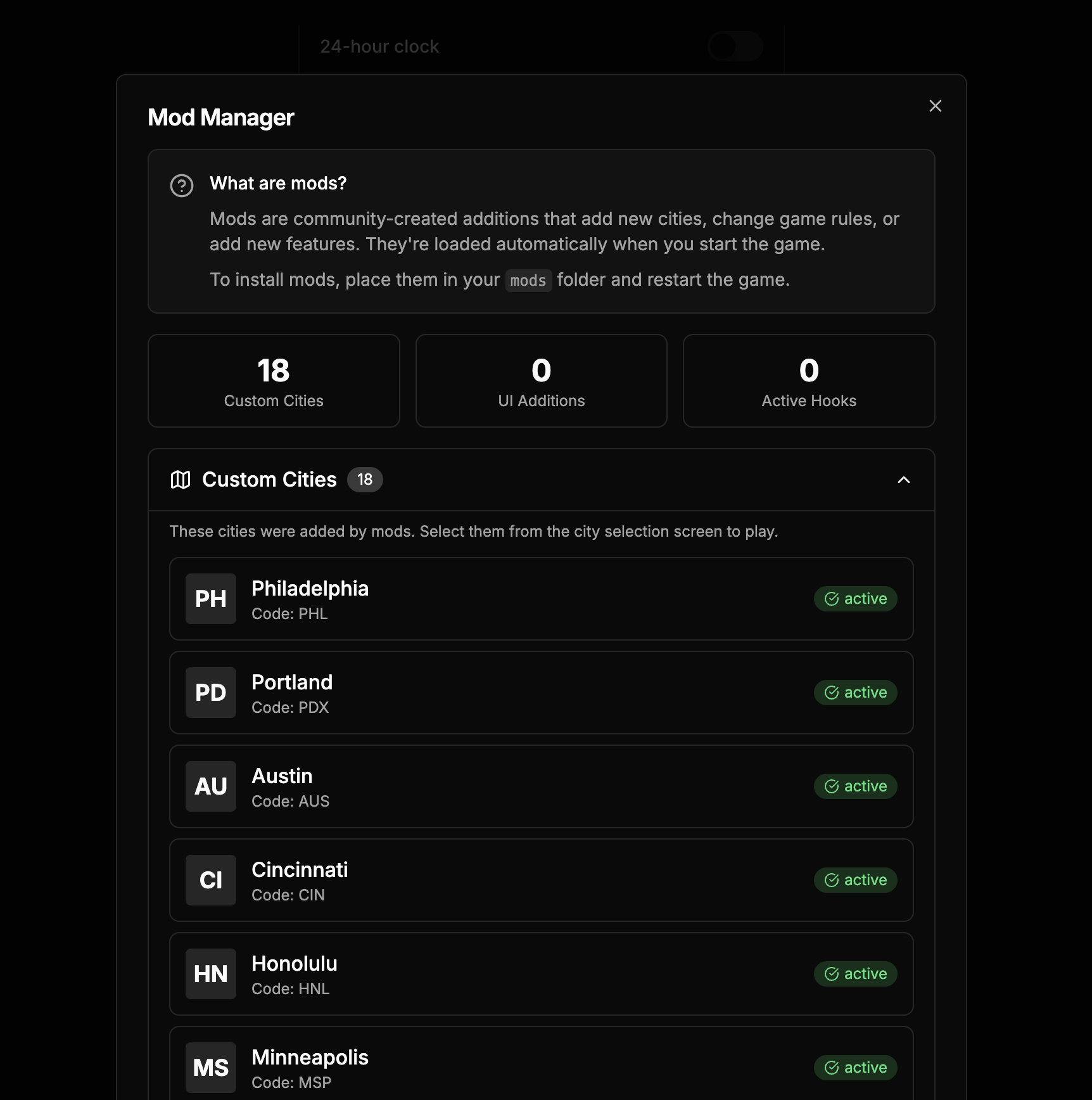
Task: Click the Active Hooks stat card
Action: [x=808, y=380]
